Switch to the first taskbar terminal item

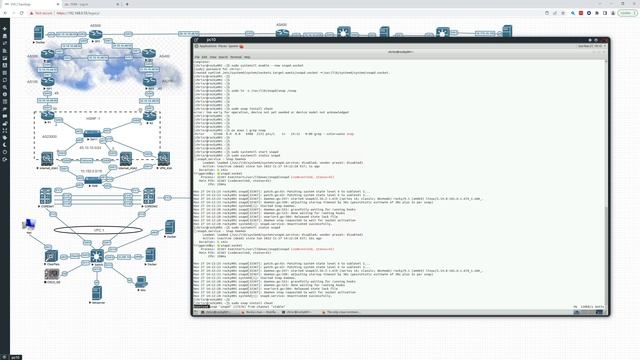tap(216, 312)
